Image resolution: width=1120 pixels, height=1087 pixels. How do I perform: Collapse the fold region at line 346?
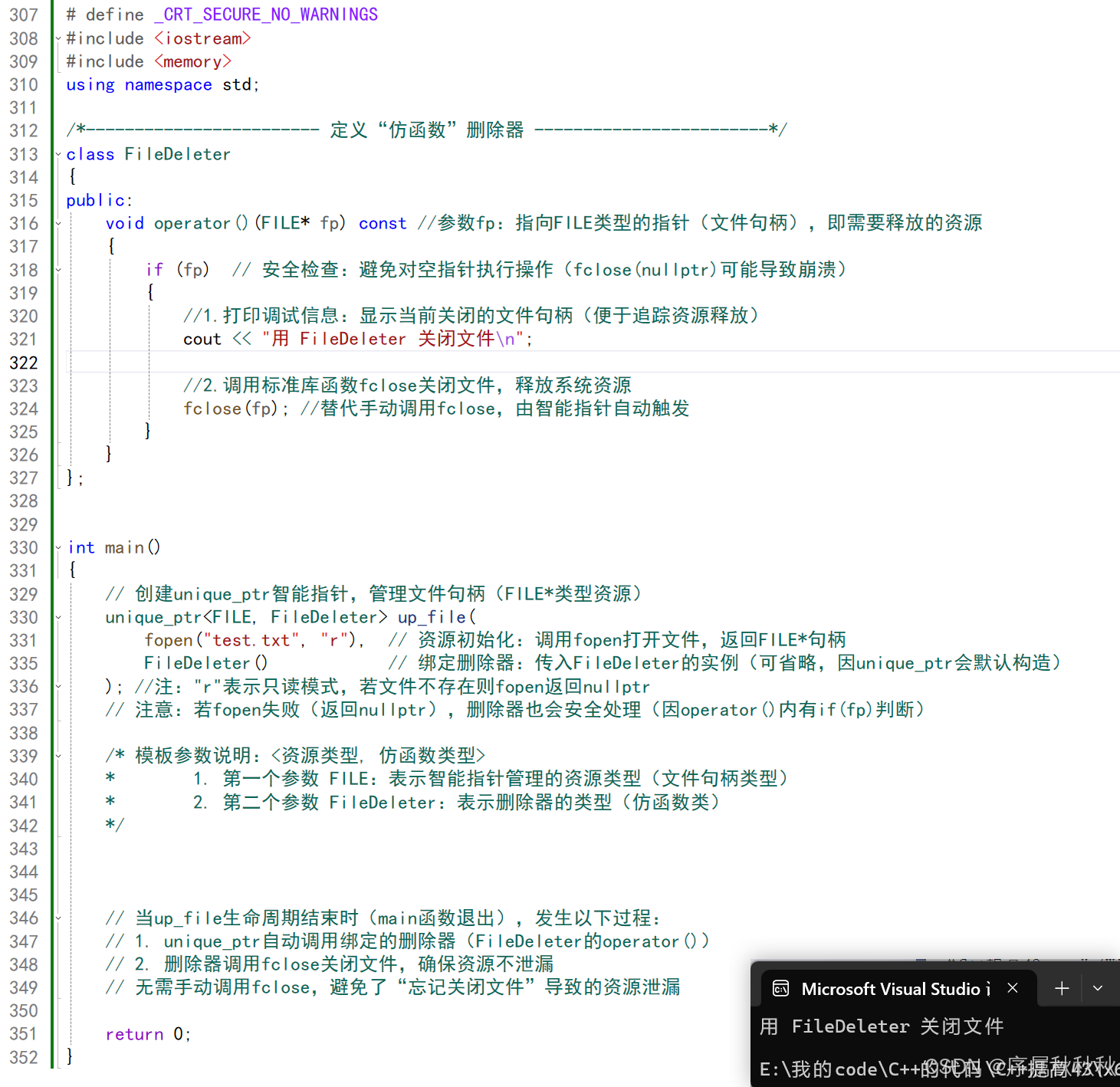tap(58, 918)
